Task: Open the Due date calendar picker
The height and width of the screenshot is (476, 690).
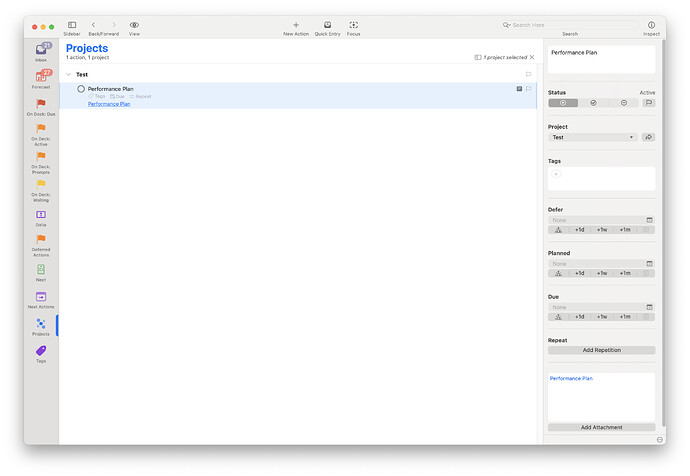Action: 649,307
